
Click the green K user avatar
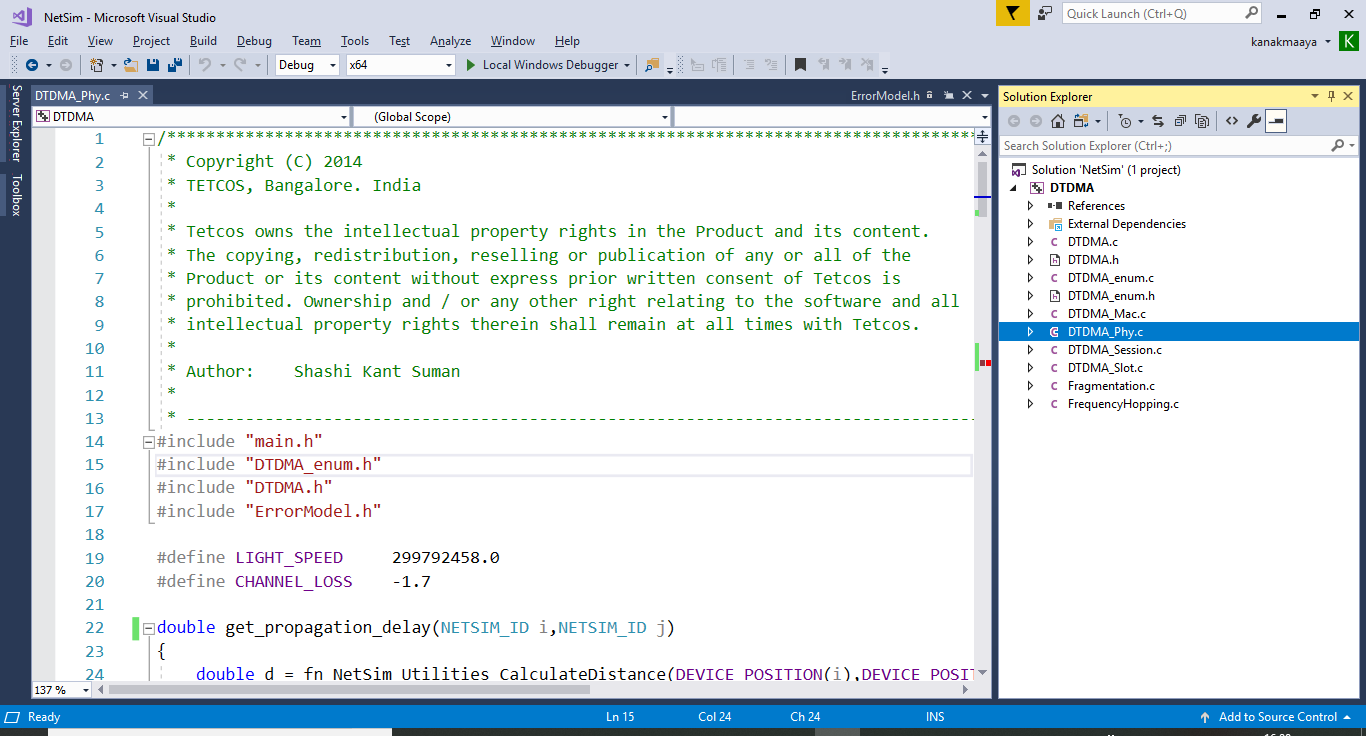(1348, 41)
